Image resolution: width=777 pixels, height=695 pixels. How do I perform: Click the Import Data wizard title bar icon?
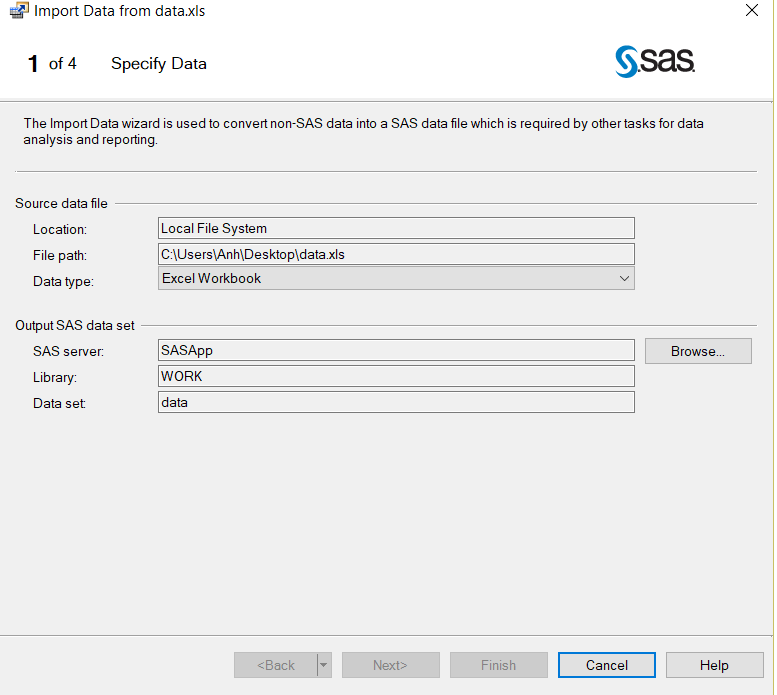click(x=17, y=12)
